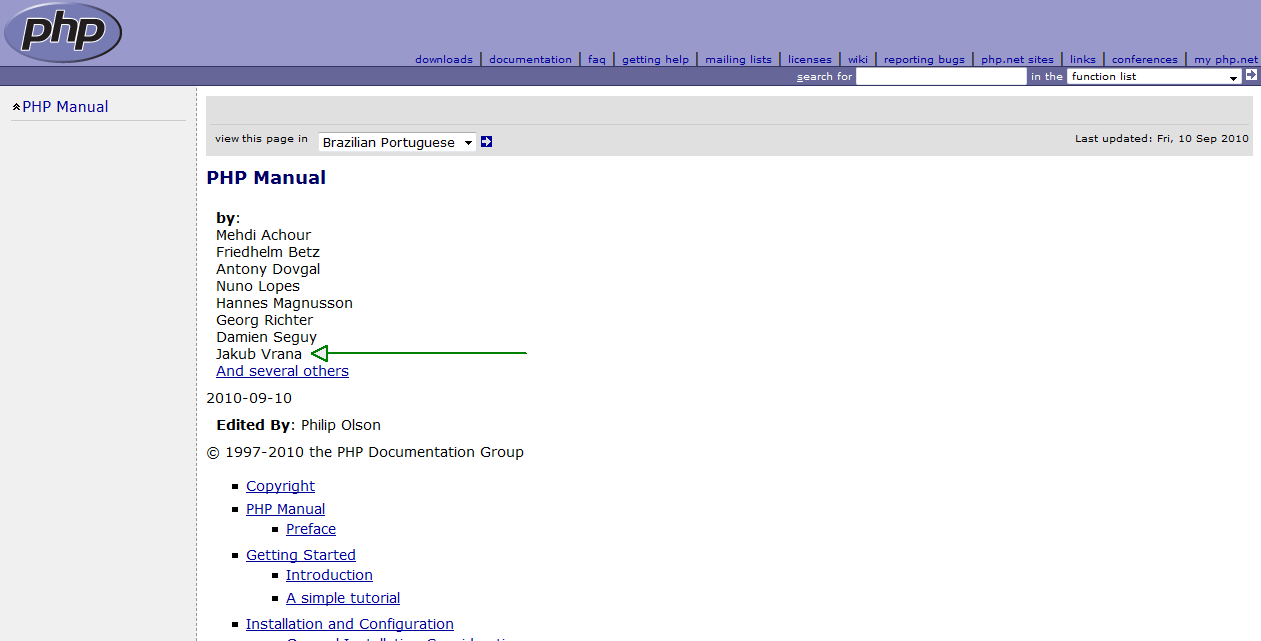The height and width of the screenshot is (641, 1261).
Task: Click the 1997-2010 PHP Documentation Group copyright text
Action: pyautogui.click(x=365, y=452)
